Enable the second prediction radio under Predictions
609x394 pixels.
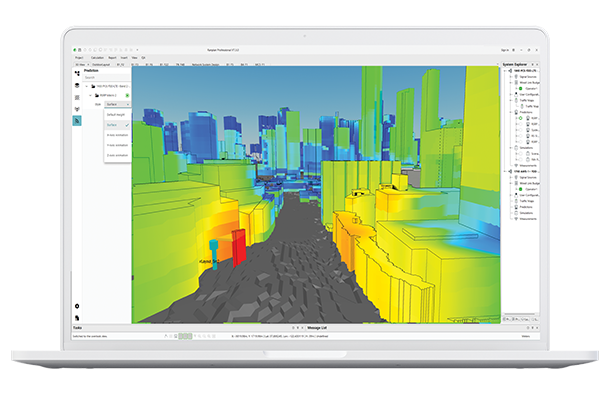pos(520,124)
